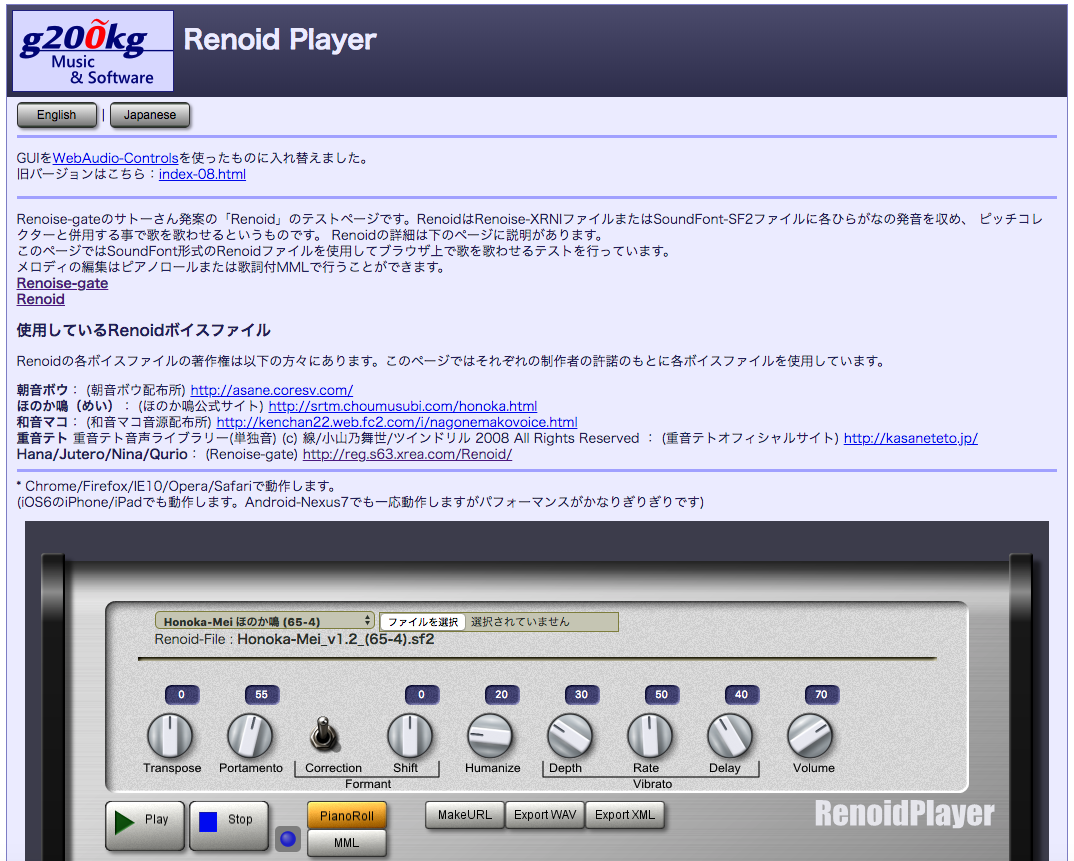Viewport: 1074px width, 861px height.
Task: Click the Export WAV button
Action: click(545, 815)
